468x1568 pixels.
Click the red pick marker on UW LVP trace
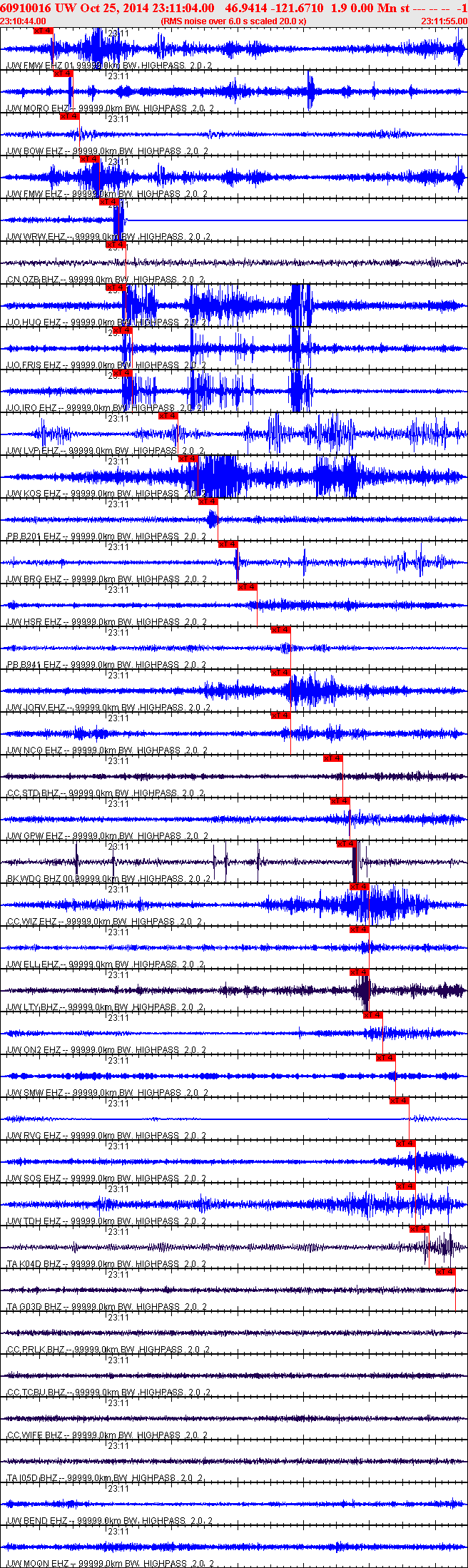pos(169,416)
